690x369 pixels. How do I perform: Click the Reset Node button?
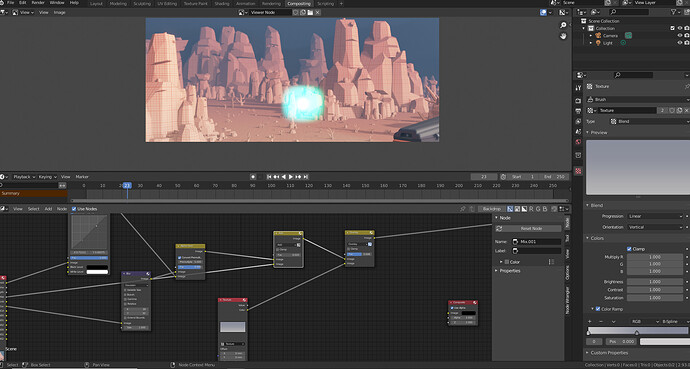click(x=528, y=229)
